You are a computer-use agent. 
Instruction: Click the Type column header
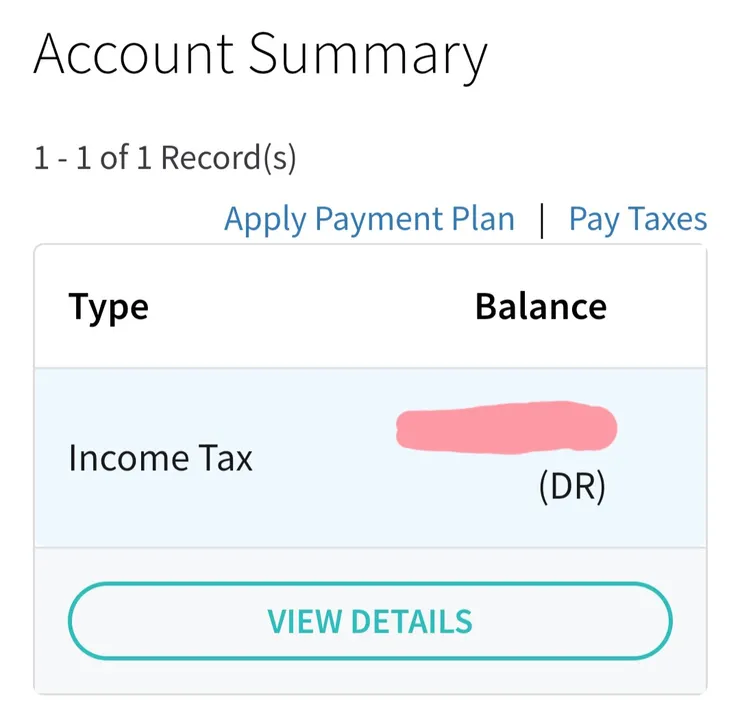[x=108, y=306]
